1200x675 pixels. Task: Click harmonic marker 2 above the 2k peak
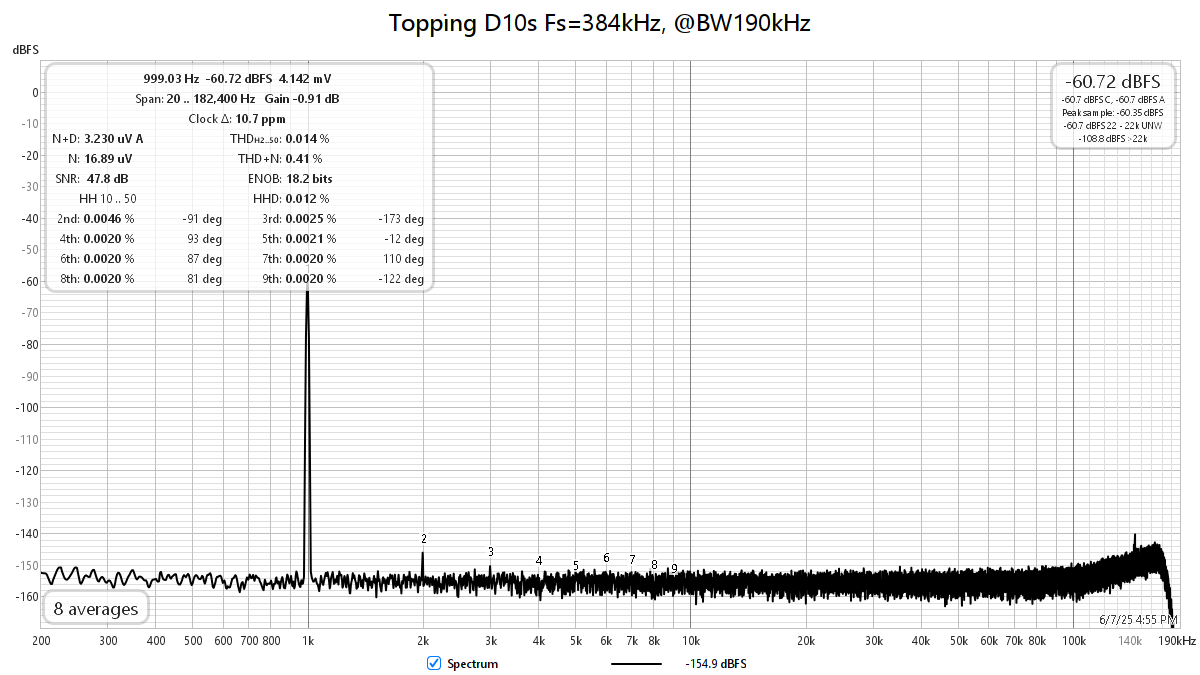[x=424, y=539]
